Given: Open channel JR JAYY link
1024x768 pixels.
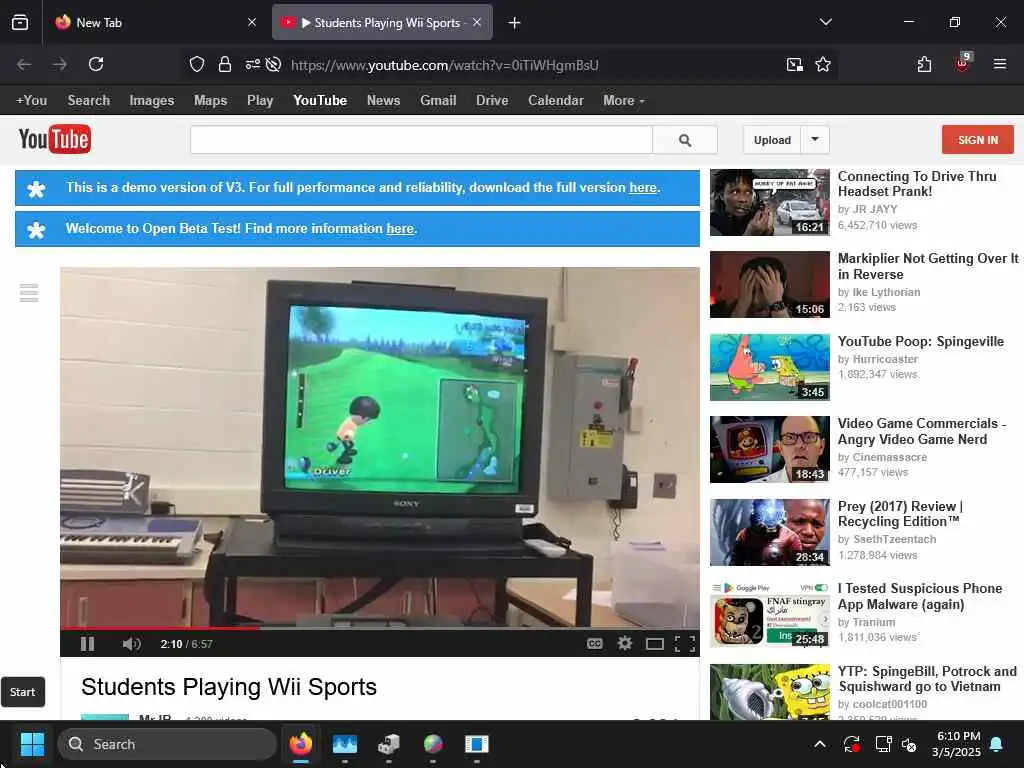Looking at the screenshot, I should click(875, 209).
